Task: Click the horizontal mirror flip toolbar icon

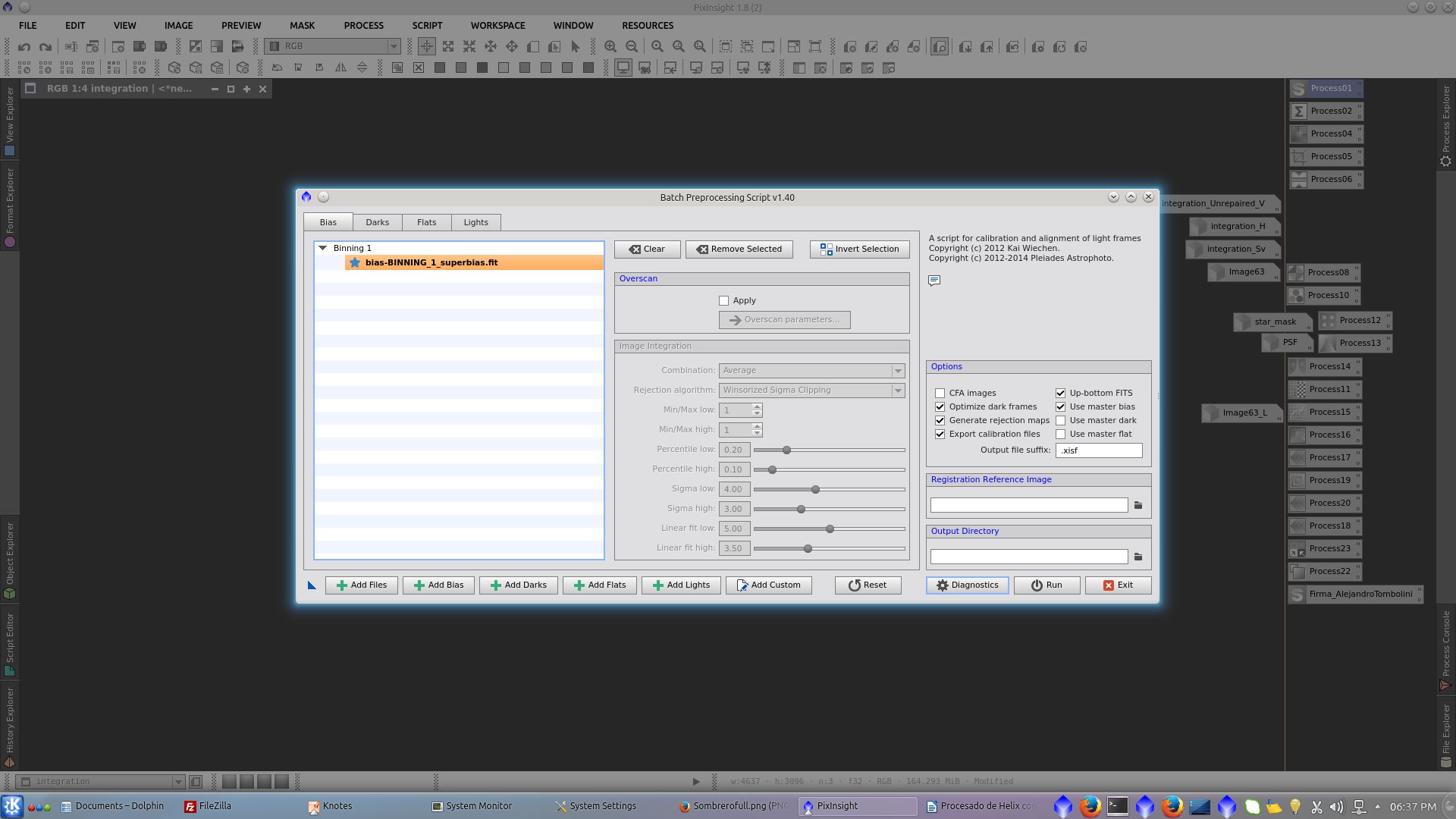Action: [341, 68]
